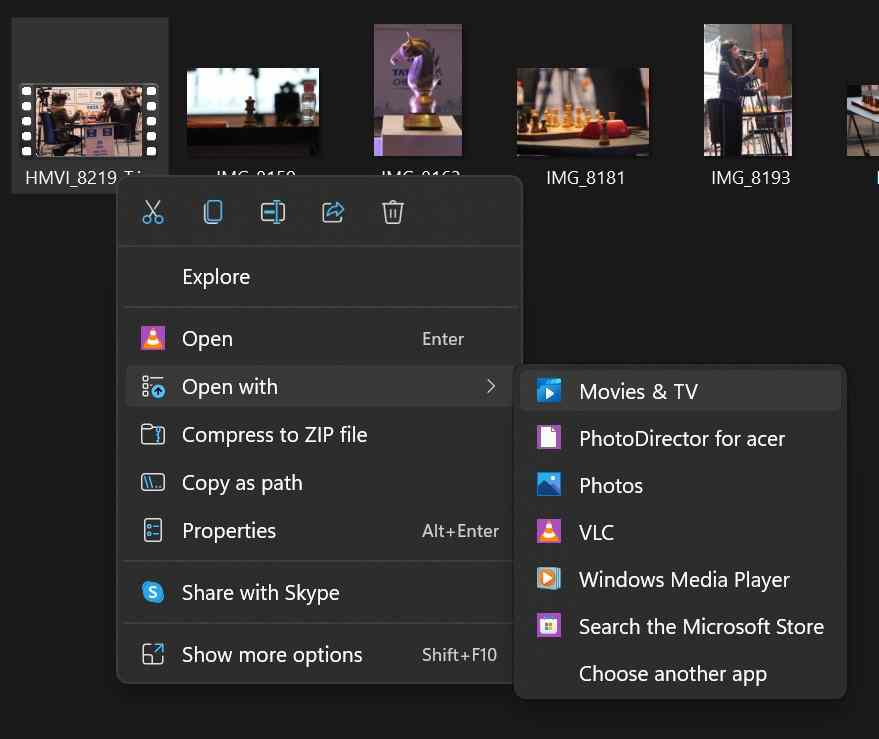Click the Delete trash can icon
The height and width of the screenshot is (739, 879).
click(392, 213)
